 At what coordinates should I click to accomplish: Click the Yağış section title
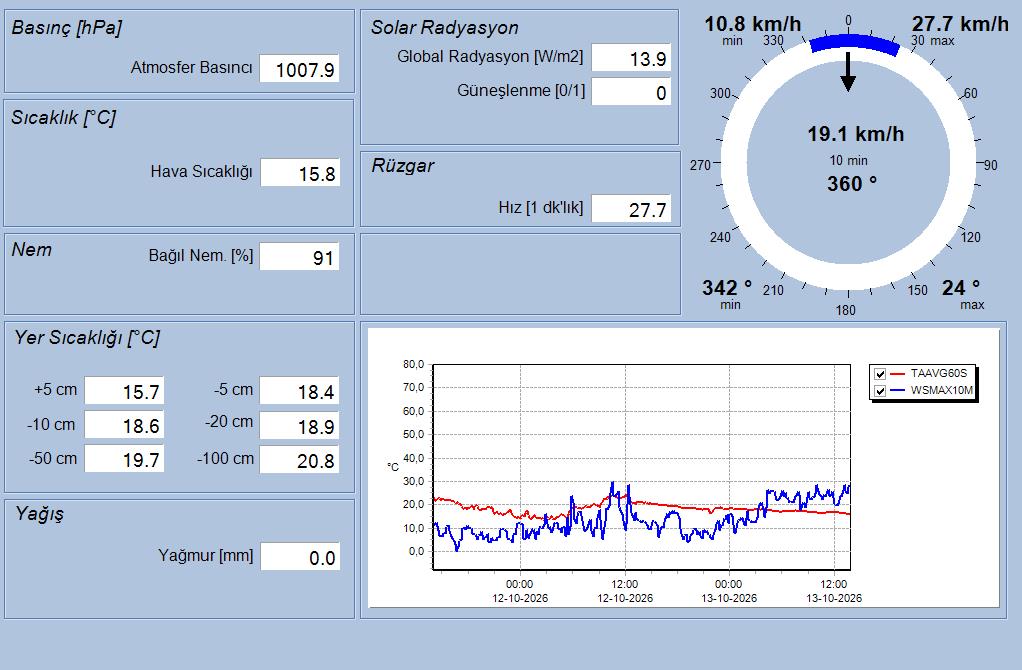click(39, 514)
